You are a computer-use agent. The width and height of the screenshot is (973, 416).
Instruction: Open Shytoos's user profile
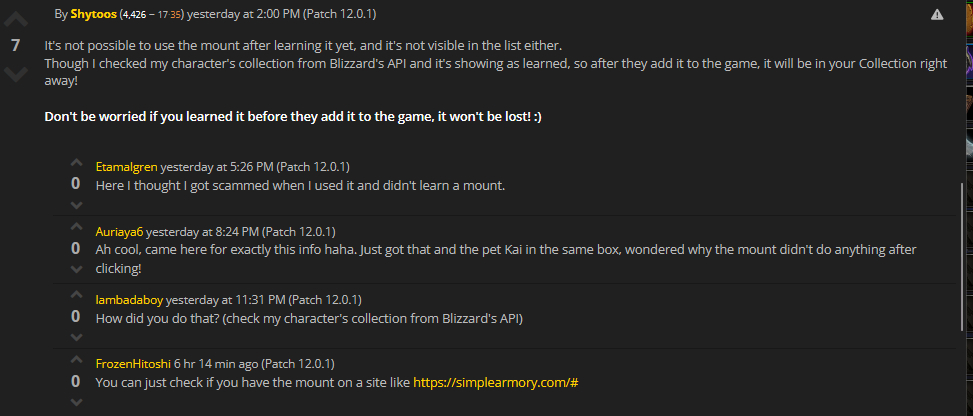click(92, 14)
